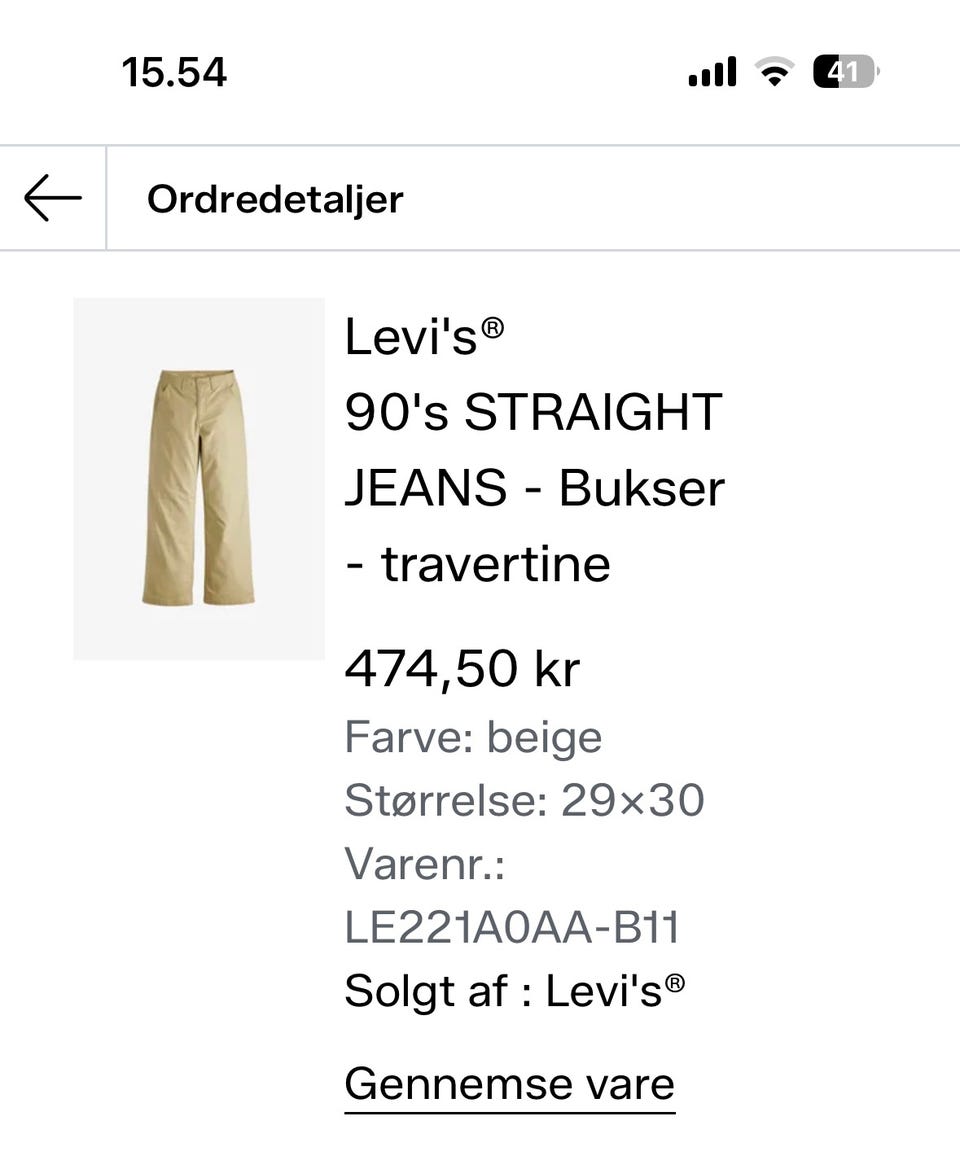
Task: Tap the 474,50 kr price
Action: tap(462, 669)
